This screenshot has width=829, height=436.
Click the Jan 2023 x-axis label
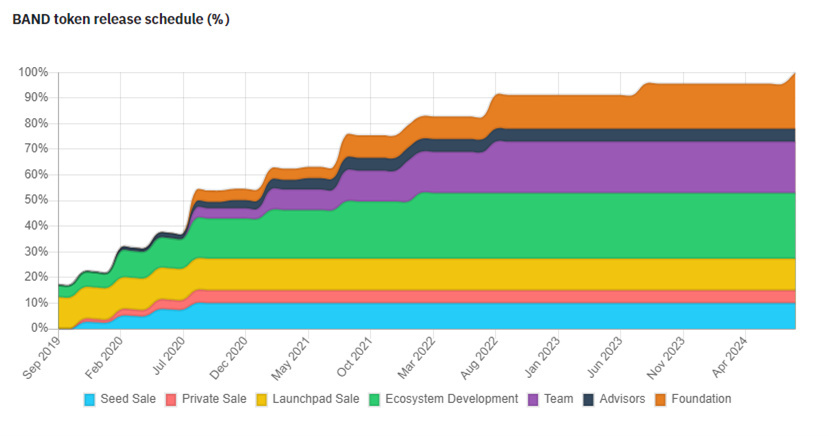coord(542,356)
